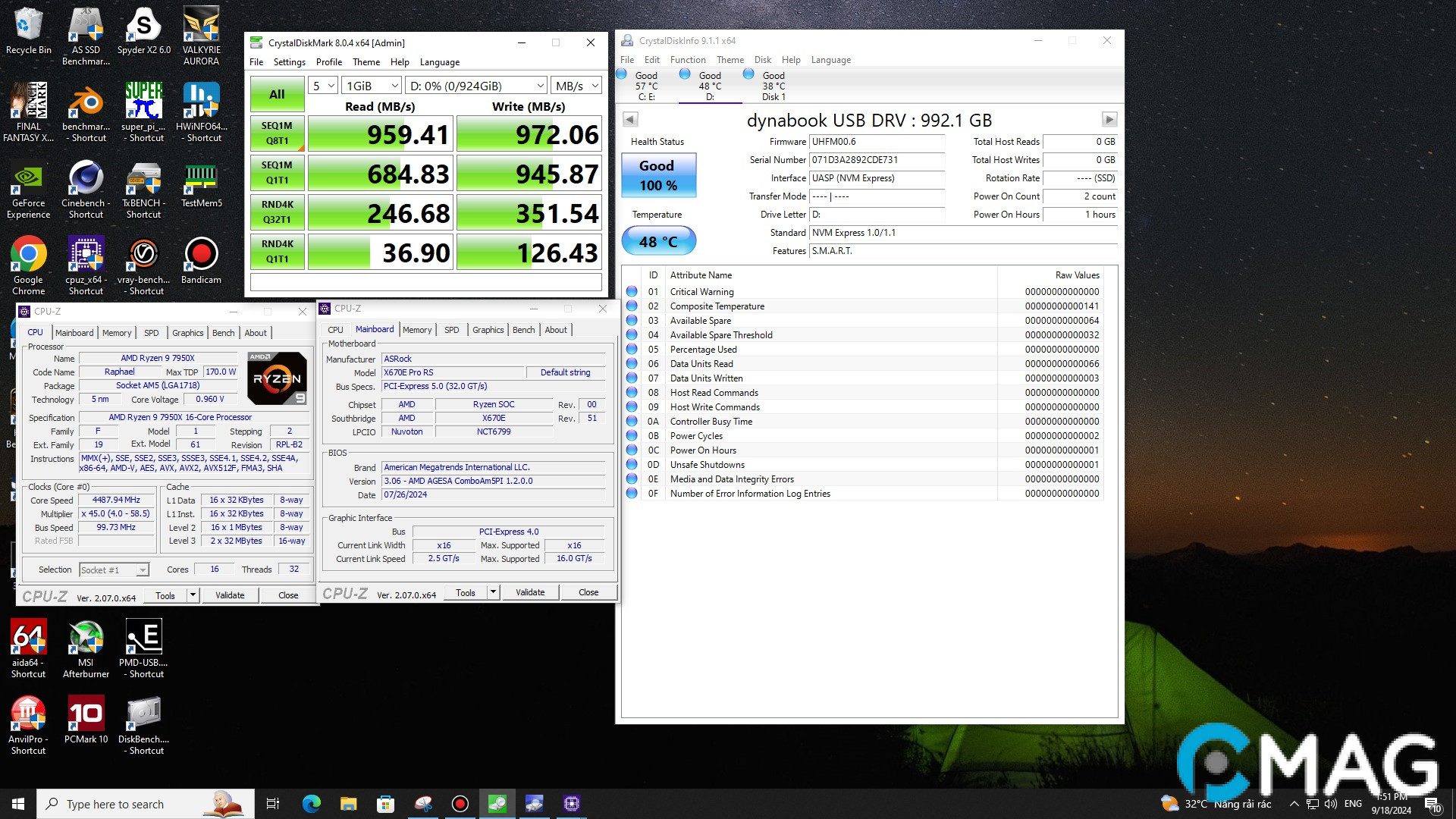
Task: Click Microsoft Edge taskbar icon
Action: [311, 804]
